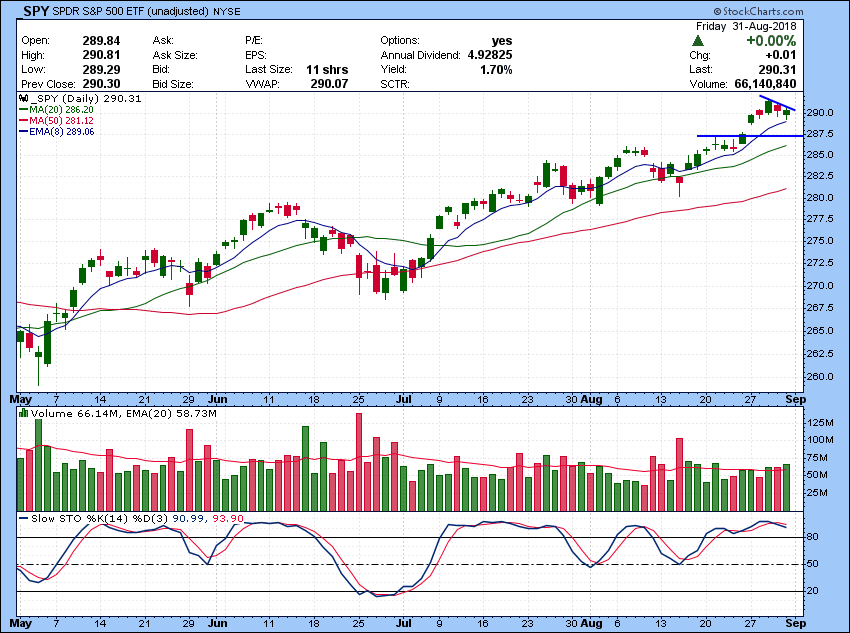Screen dimensions: 850x633
Task: Click the Volume value 66,140,840
Action: [x=765, y=84]
